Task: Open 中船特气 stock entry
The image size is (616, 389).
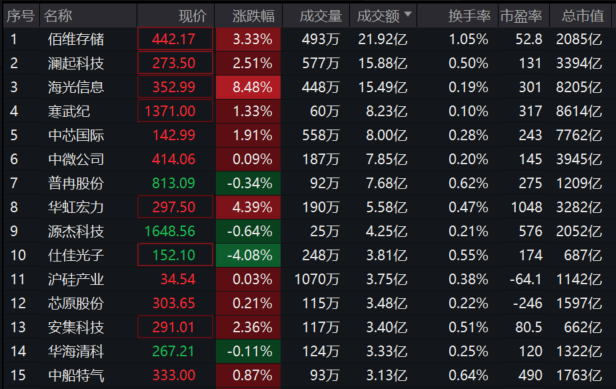Action: tap(308, 375)
